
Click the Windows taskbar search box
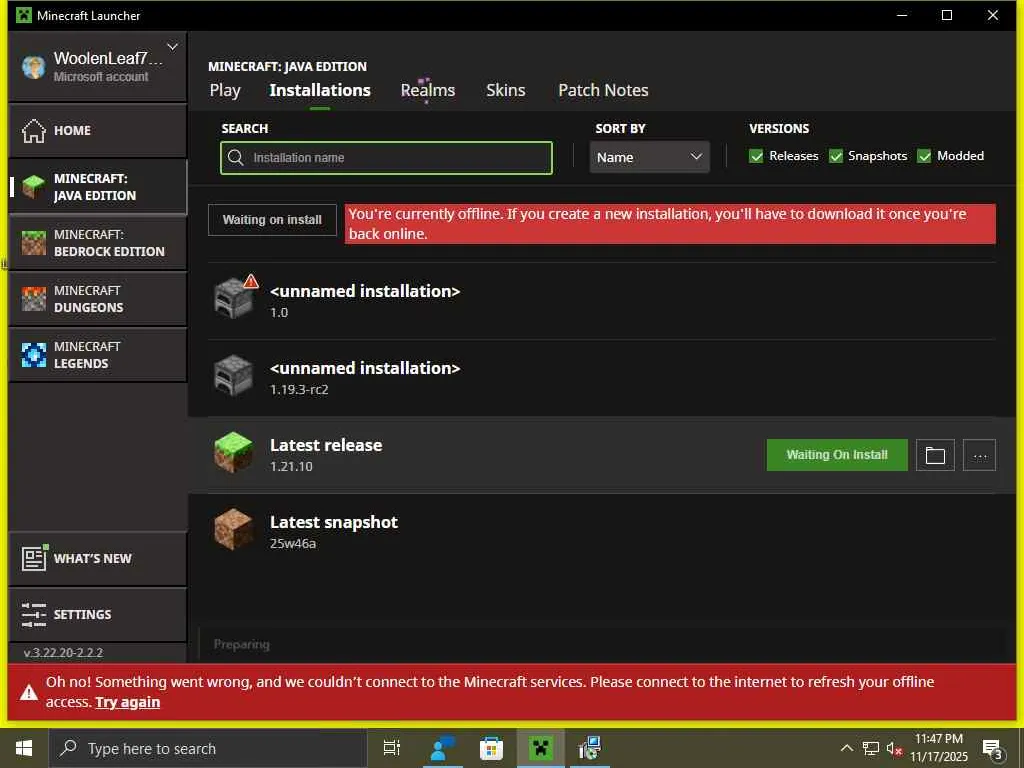(x=208, y=748)
